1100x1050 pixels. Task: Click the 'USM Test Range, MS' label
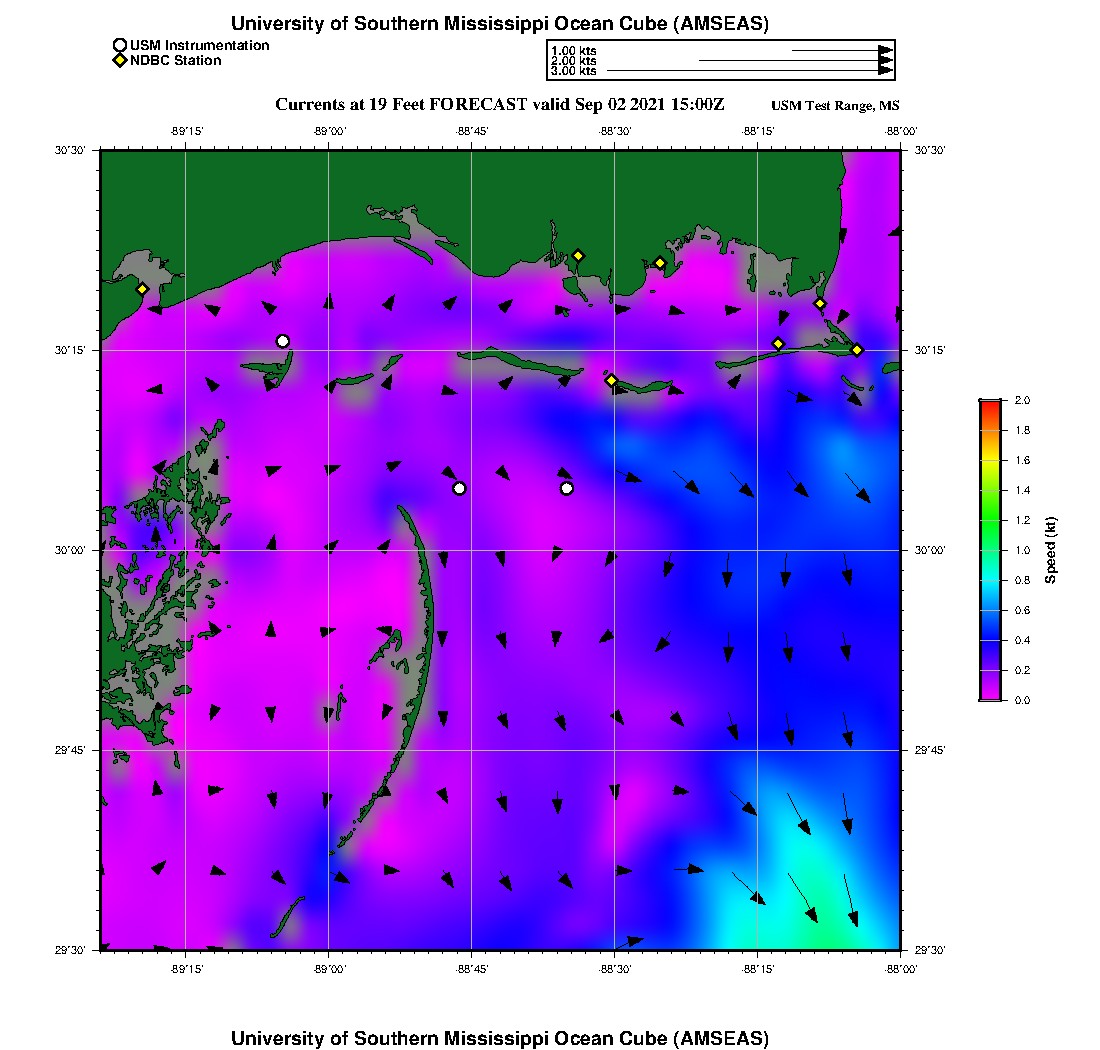[x=835, y=106]
